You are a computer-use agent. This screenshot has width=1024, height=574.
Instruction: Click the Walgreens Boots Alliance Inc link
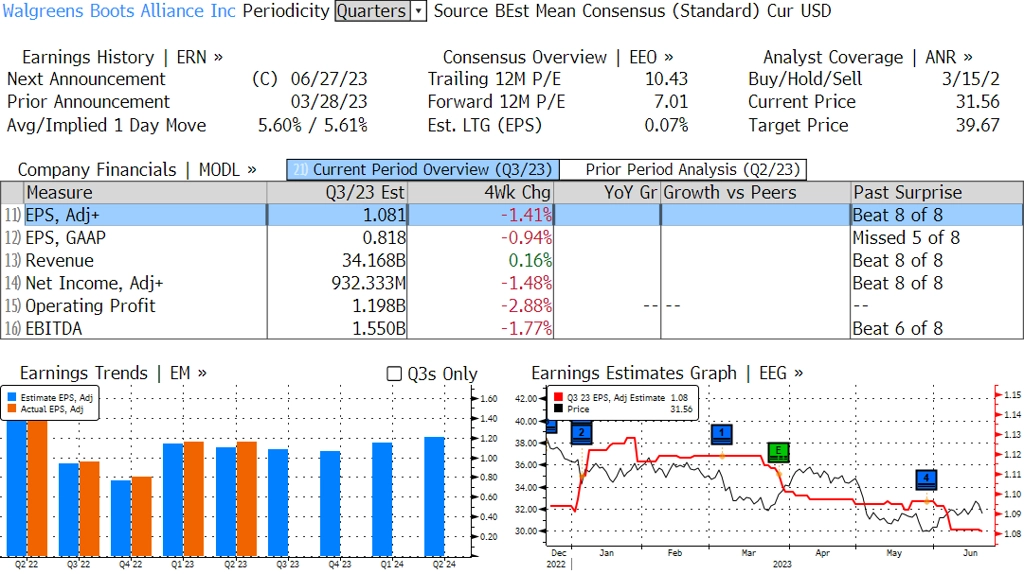pos(119,11)
